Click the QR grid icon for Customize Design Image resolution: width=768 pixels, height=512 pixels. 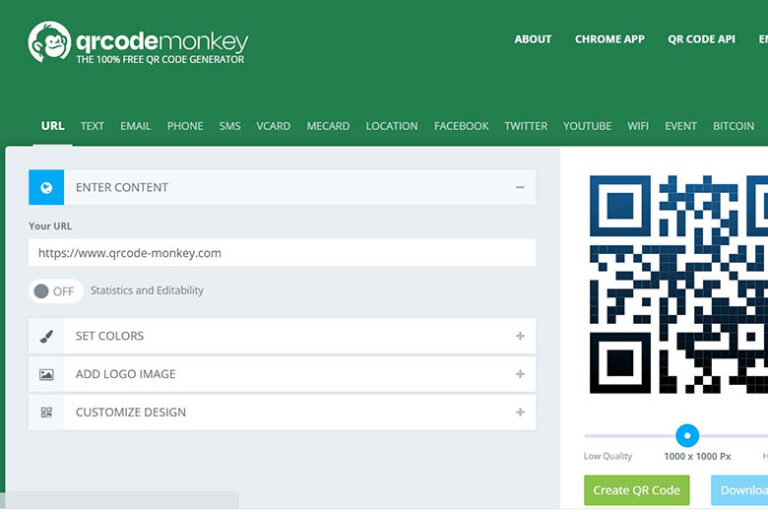[x=46, y=413]
